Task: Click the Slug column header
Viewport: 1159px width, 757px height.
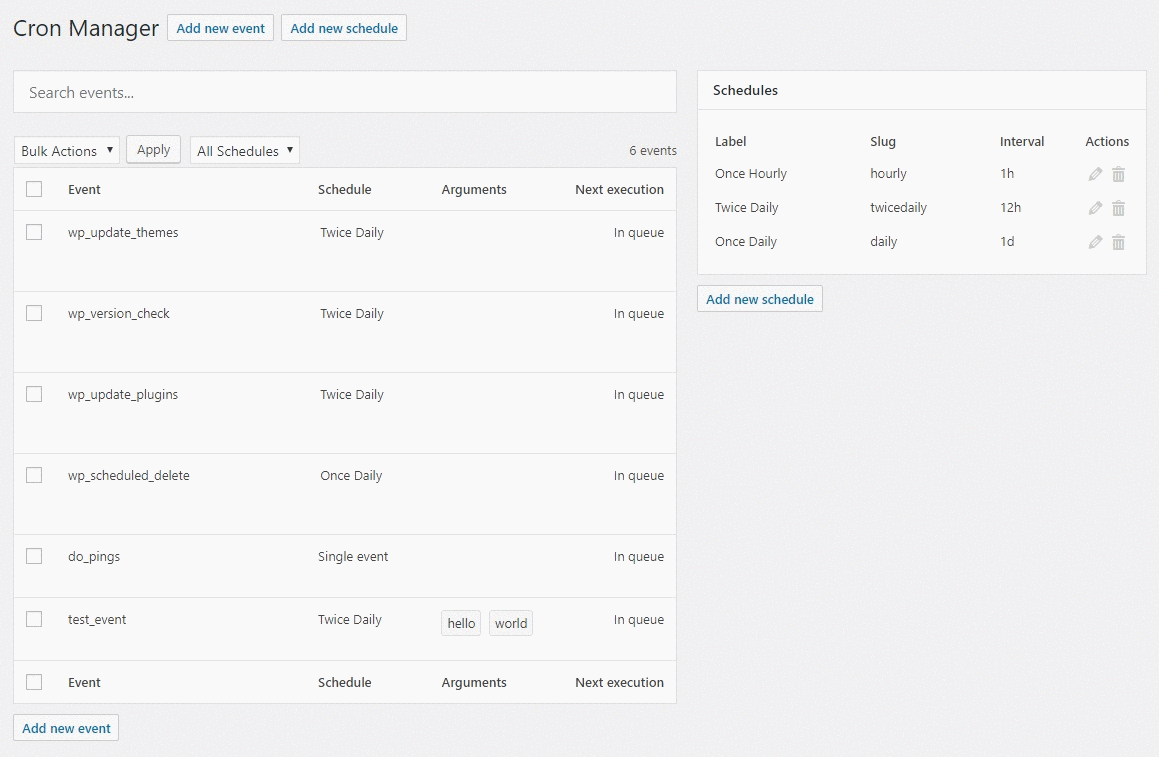Action: 883,141
